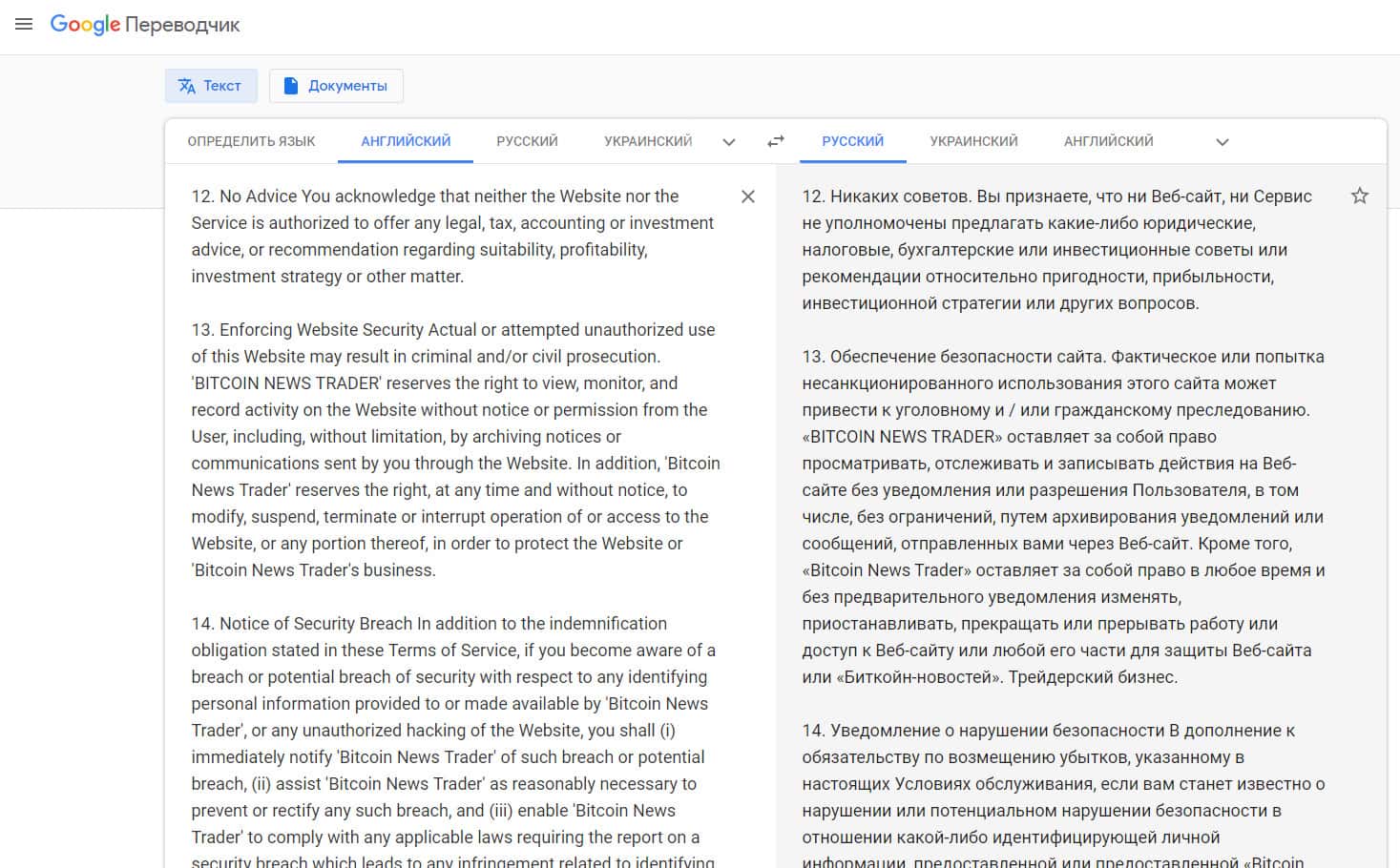Click the translated «BITCOIN NEWS TRADER» text
Viewport: 1400px width, 868px height.
(902, 437)
